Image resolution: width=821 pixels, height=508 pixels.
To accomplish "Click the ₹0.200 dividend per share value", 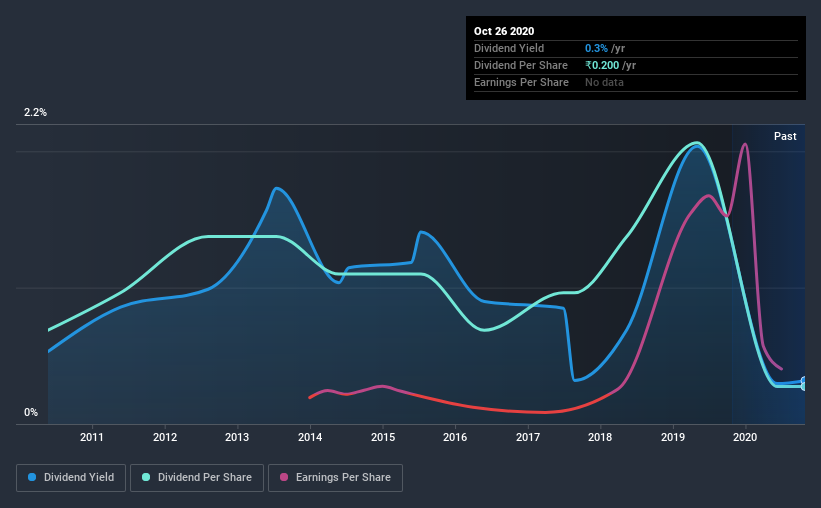I will (602, 65).
